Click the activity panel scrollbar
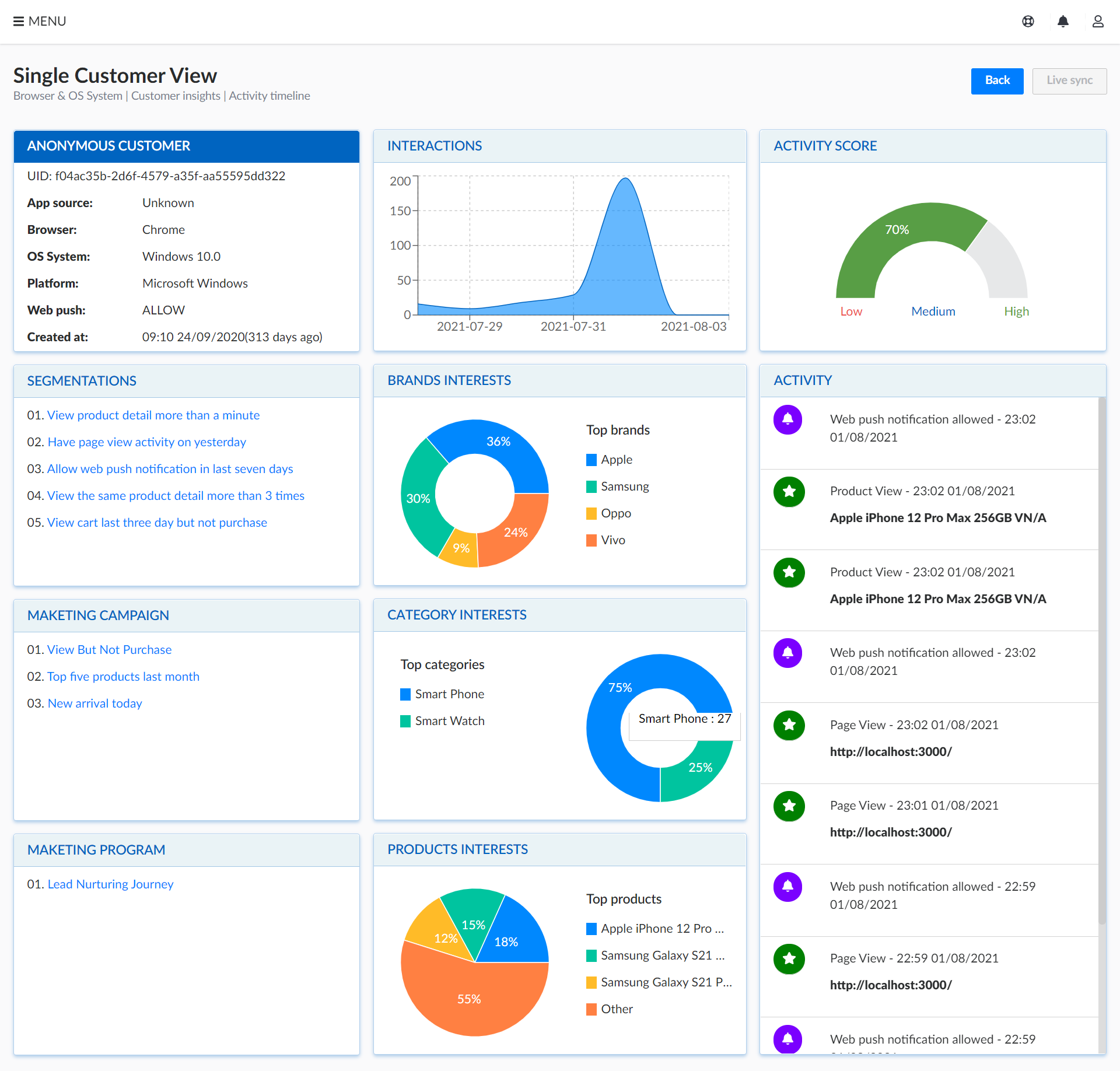This screenshot has height=1071, width=1120. click(1101, 659)
